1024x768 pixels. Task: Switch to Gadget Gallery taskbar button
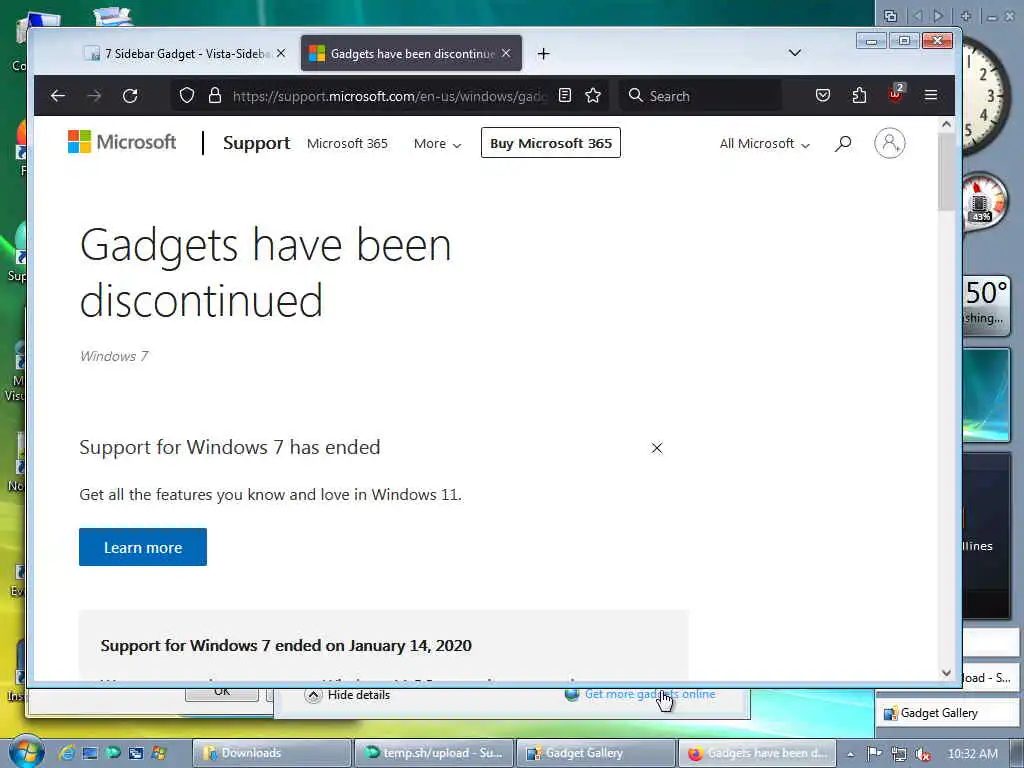pyautogui.click(x=596, y=753)
